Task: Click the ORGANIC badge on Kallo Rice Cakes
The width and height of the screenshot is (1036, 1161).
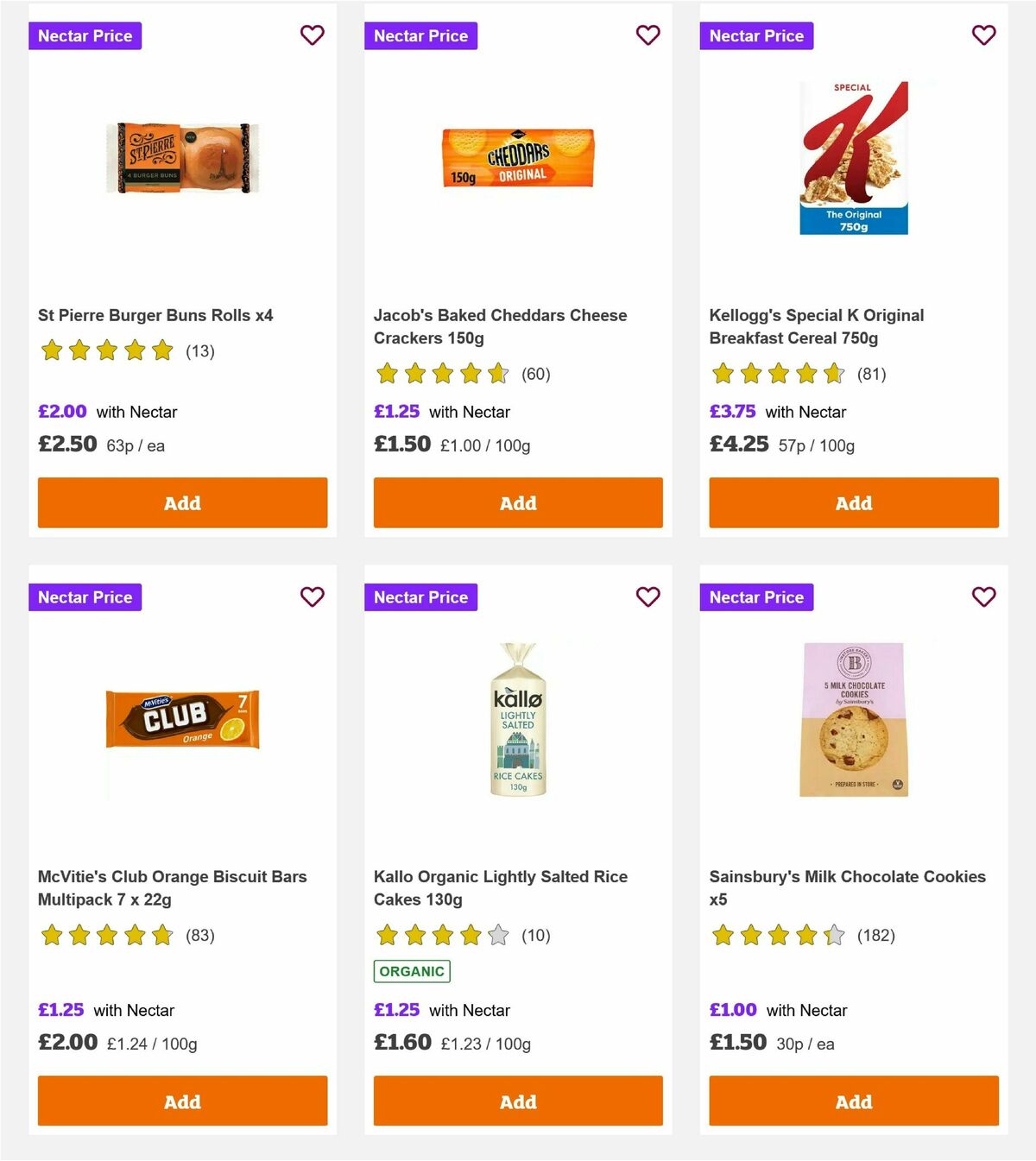Action: 412,970
